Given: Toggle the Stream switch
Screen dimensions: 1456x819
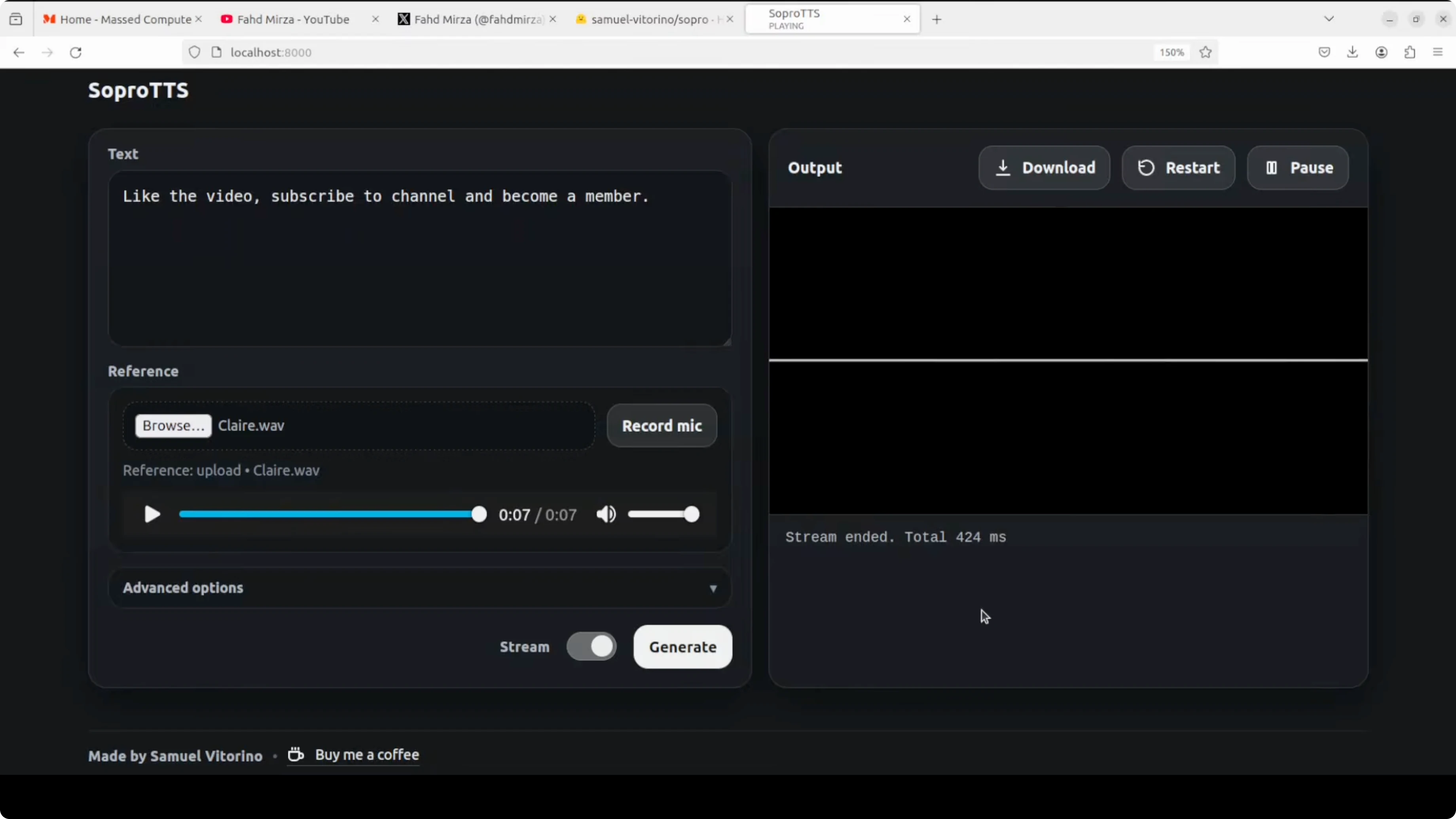Looking at the screenshot, I should [x=591, y=646].
